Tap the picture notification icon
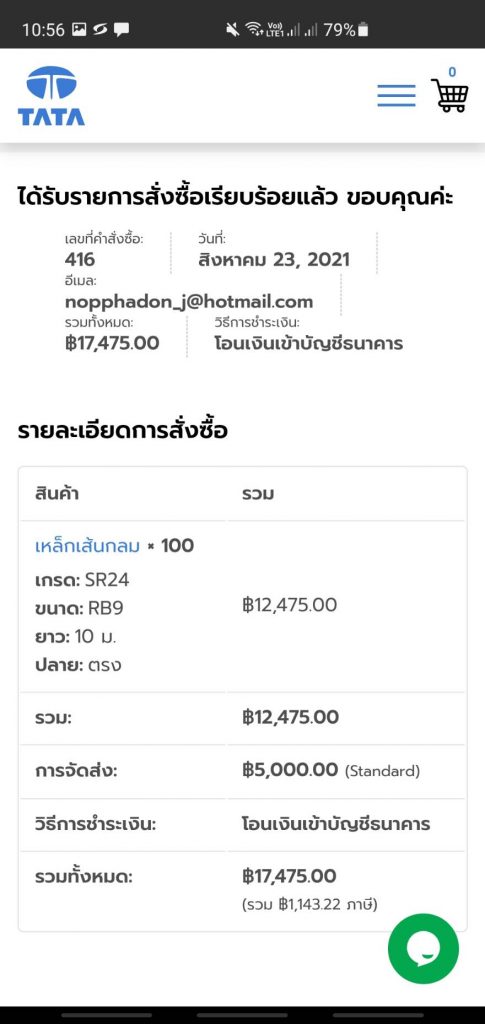 click(80, 29)
